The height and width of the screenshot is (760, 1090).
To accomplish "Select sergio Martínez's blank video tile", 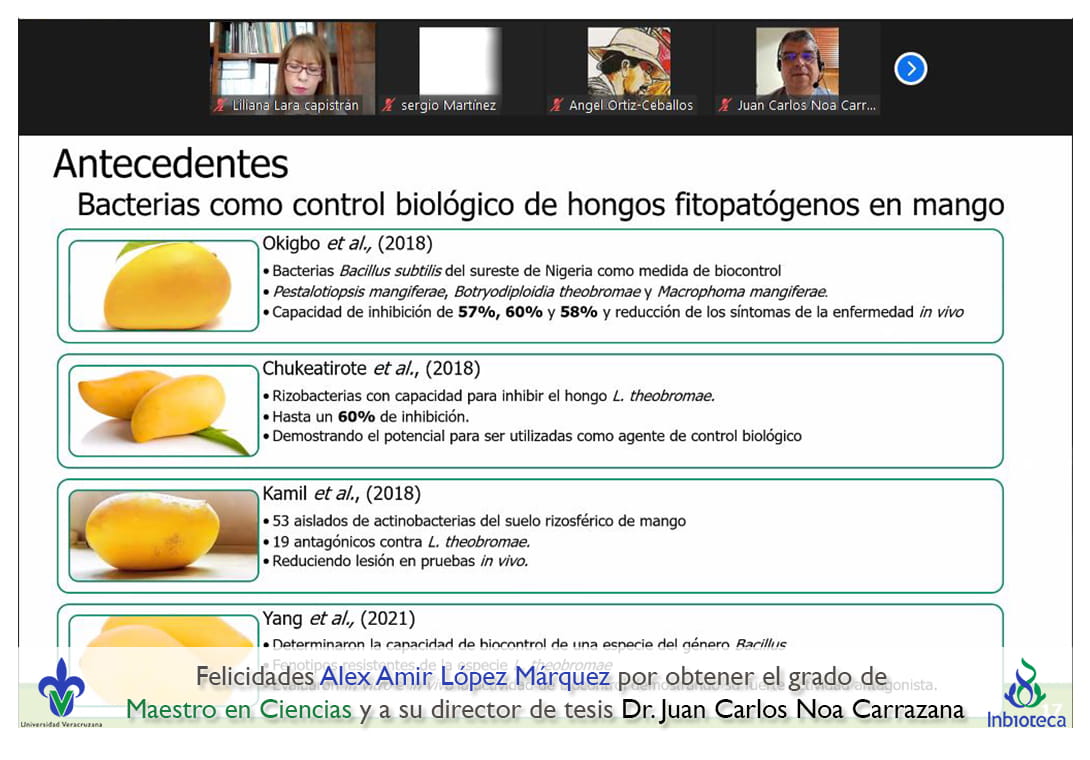I will click(459, 60).
